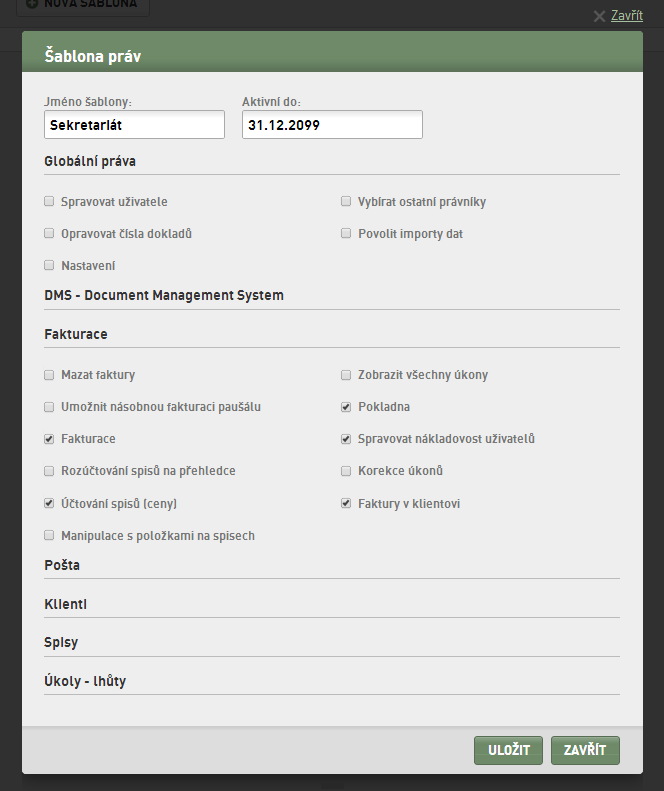This screenshot has width=664, height=791.
Task: Enable the Spravovat uživatele checkbox
Action: [49, 202]
